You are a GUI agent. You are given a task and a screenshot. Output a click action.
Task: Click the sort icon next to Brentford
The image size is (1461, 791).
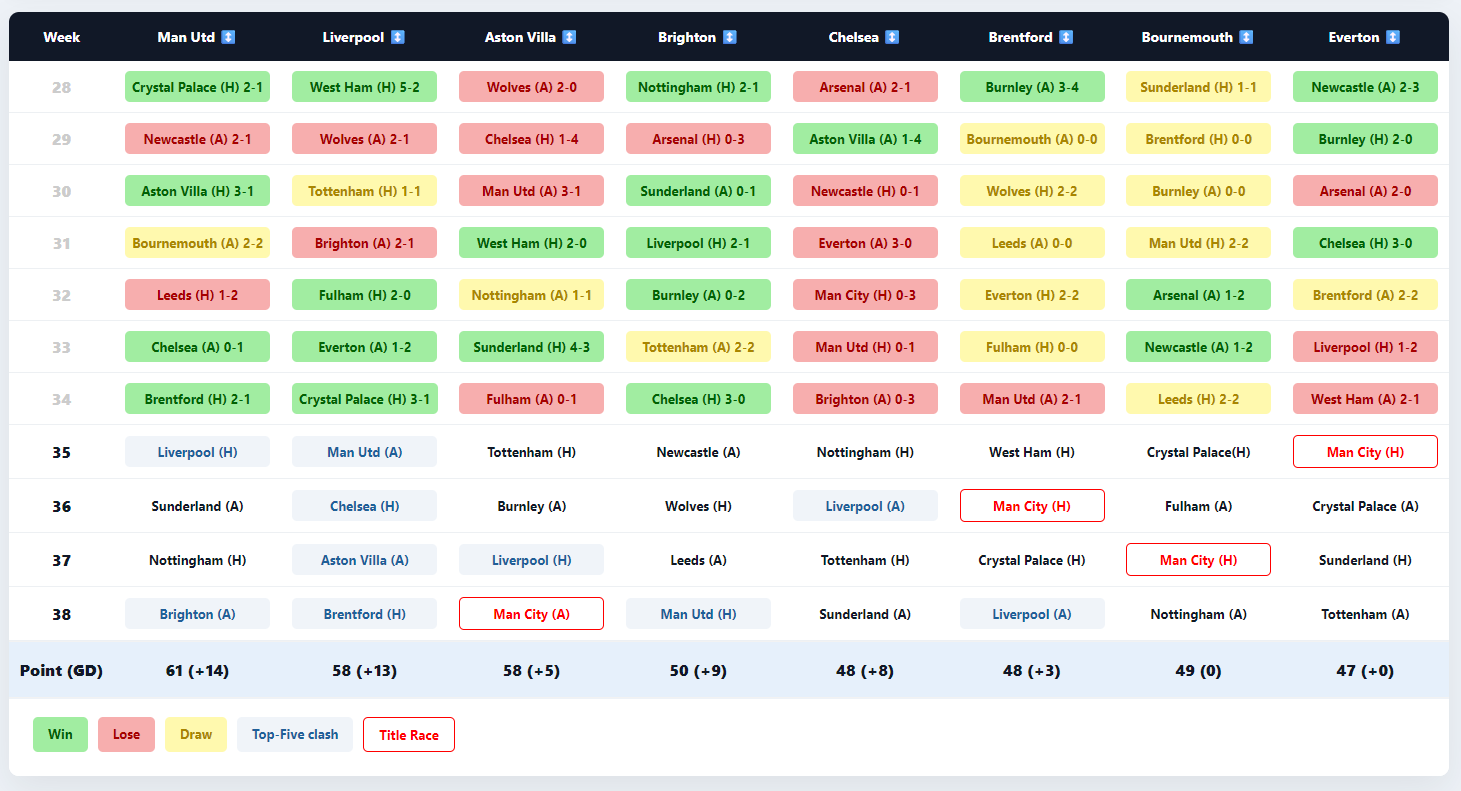pyautogui.click(x=1066, y=37)
